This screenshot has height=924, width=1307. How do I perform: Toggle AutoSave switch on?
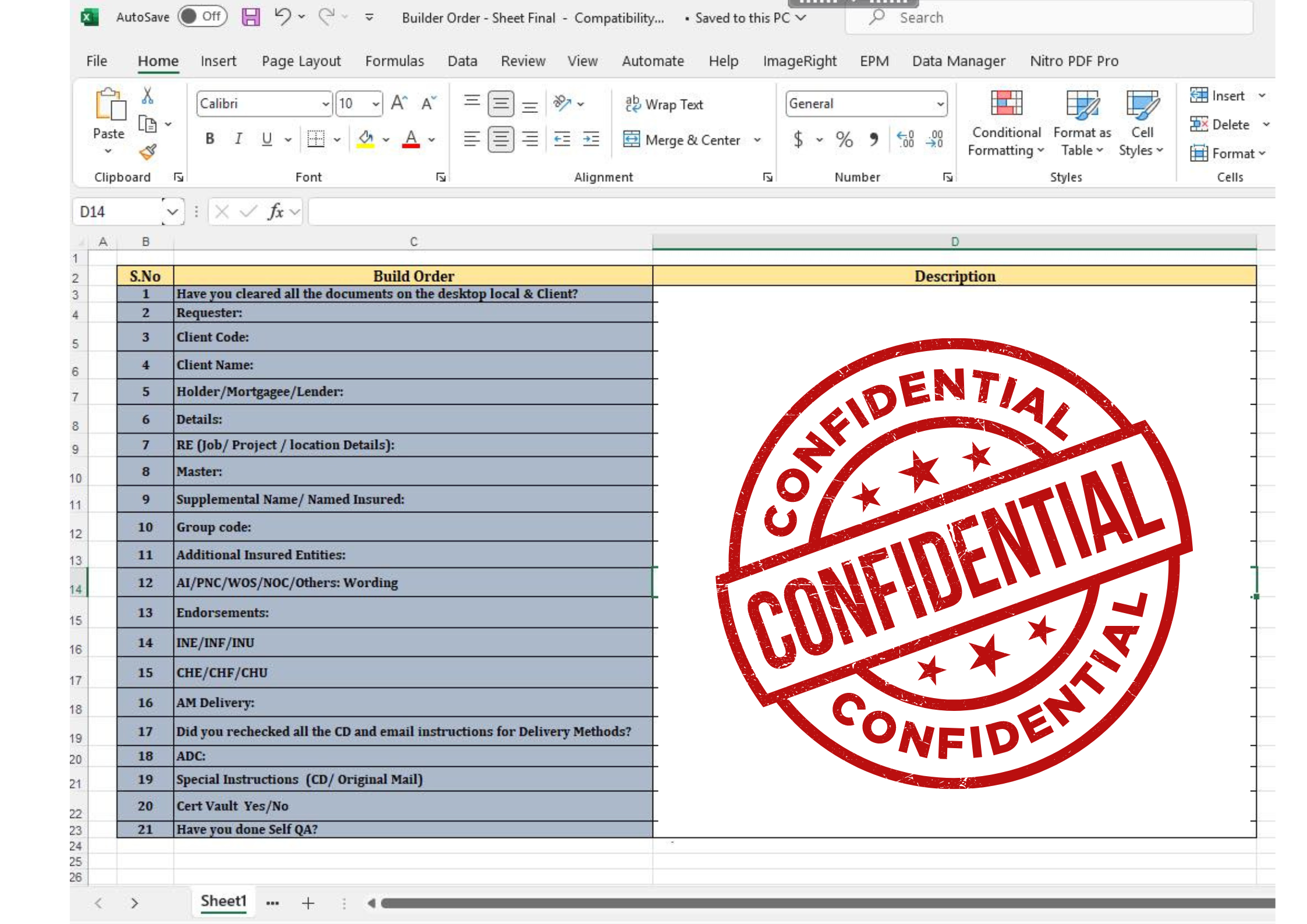[x=201, y=17]
